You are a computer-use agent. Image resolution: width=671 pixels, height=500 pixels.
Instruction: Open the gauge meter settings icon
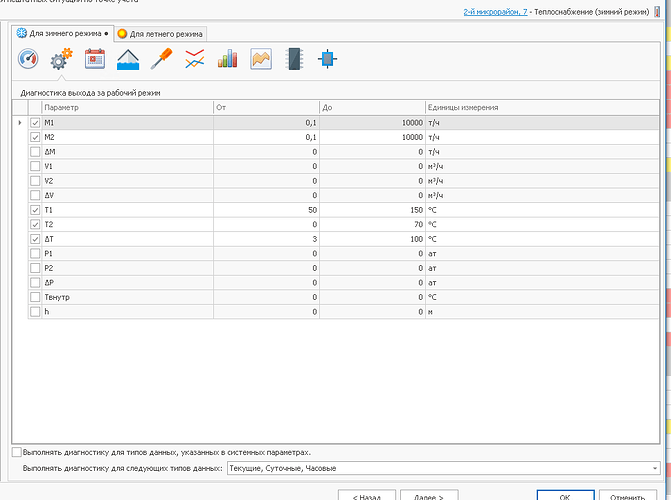[28, 60]
